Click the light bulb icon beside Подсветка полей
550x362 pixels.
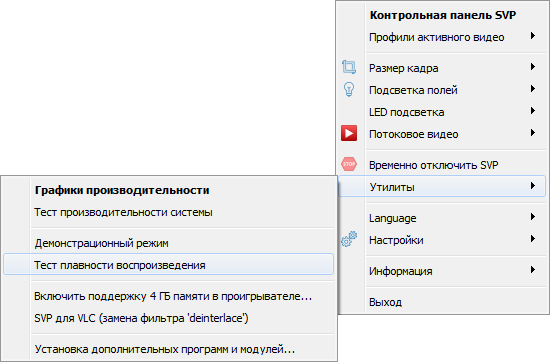coord(349,89)
